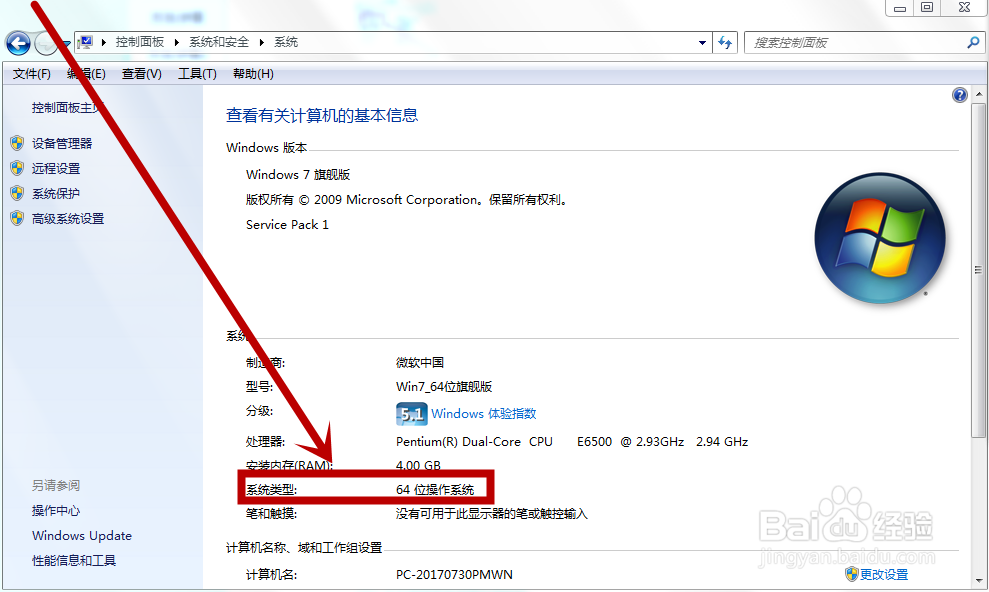Click the computer icon in address bar

coord(85,42)
